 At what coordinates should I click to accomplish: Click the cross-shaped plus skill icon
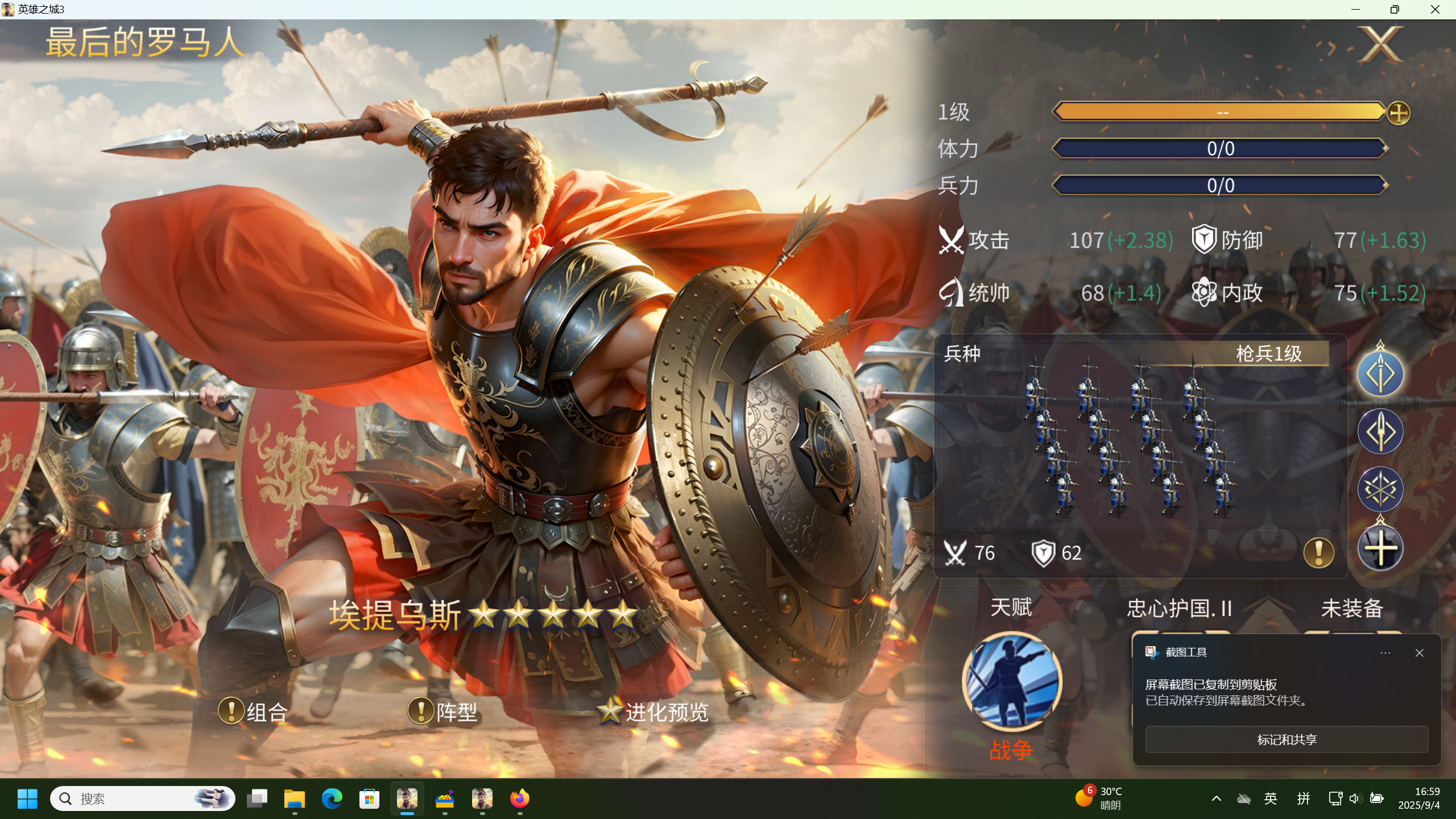pos(1380,547)
